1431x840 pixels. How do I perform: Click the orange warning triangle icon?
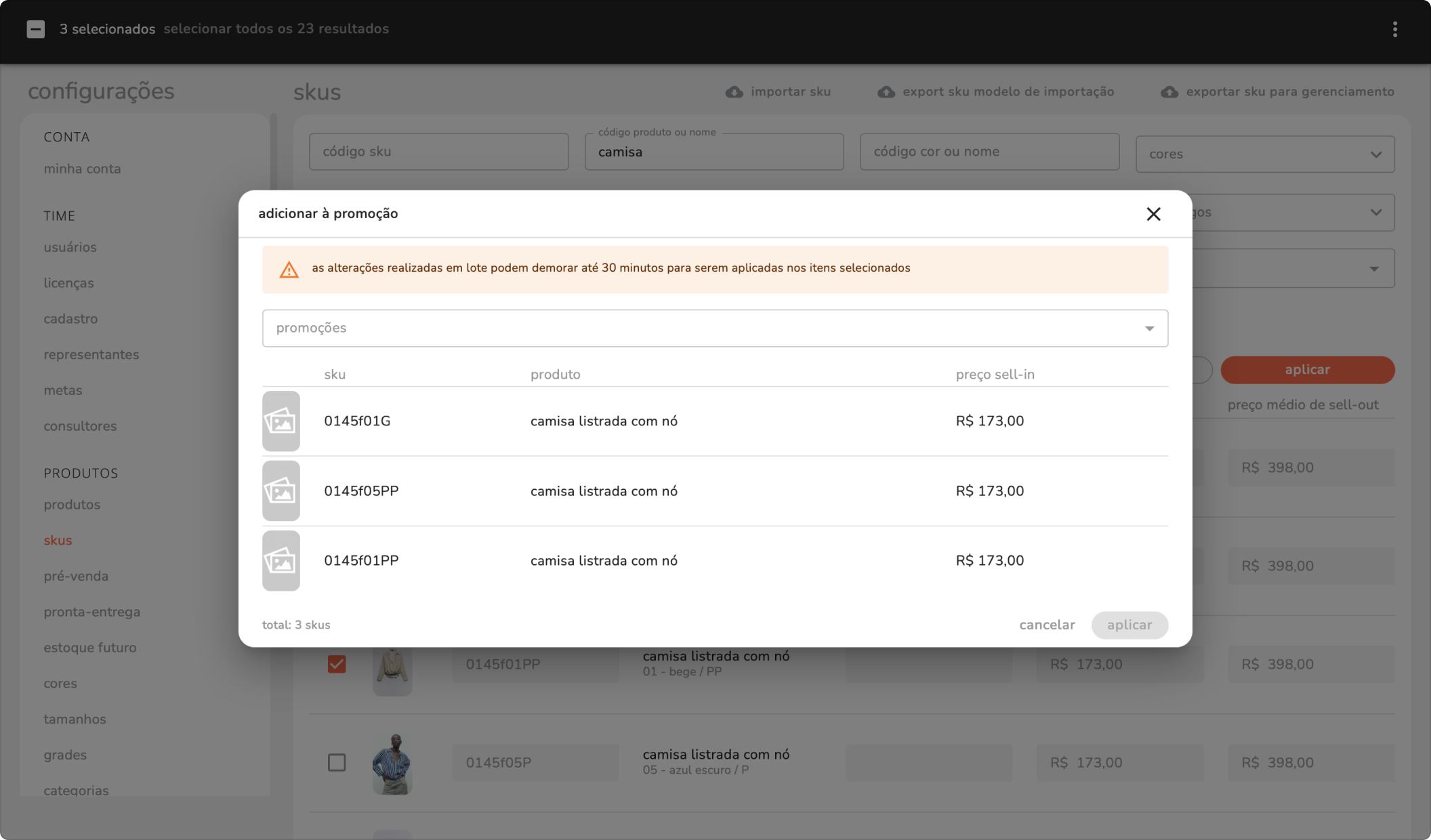coord(289,270)
